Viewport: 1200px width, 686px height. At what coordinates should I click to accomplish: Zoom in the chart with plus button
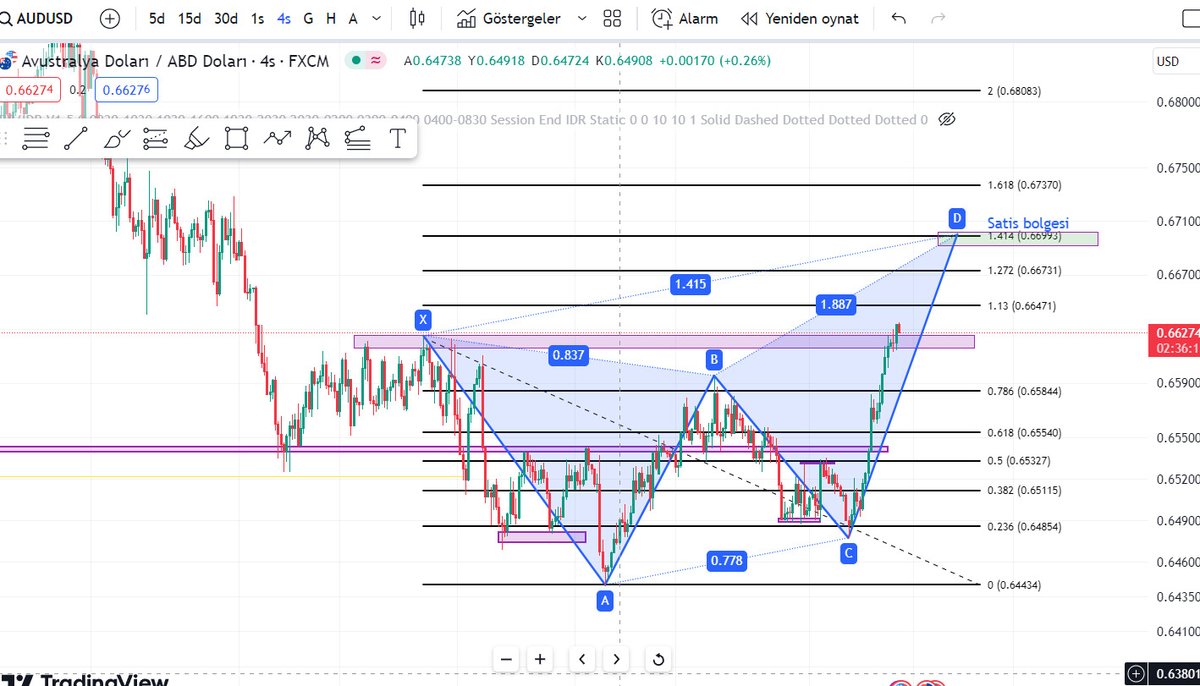pos(540,659)
